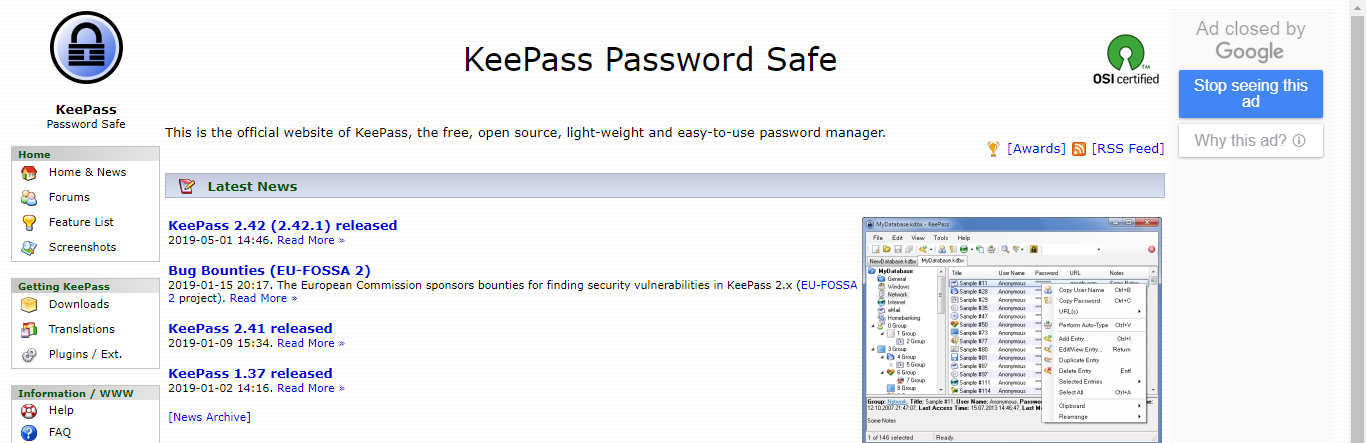Click the orange RSS feed icon
This screenshot has width=1366, height=443.
tap(1079, 148)
